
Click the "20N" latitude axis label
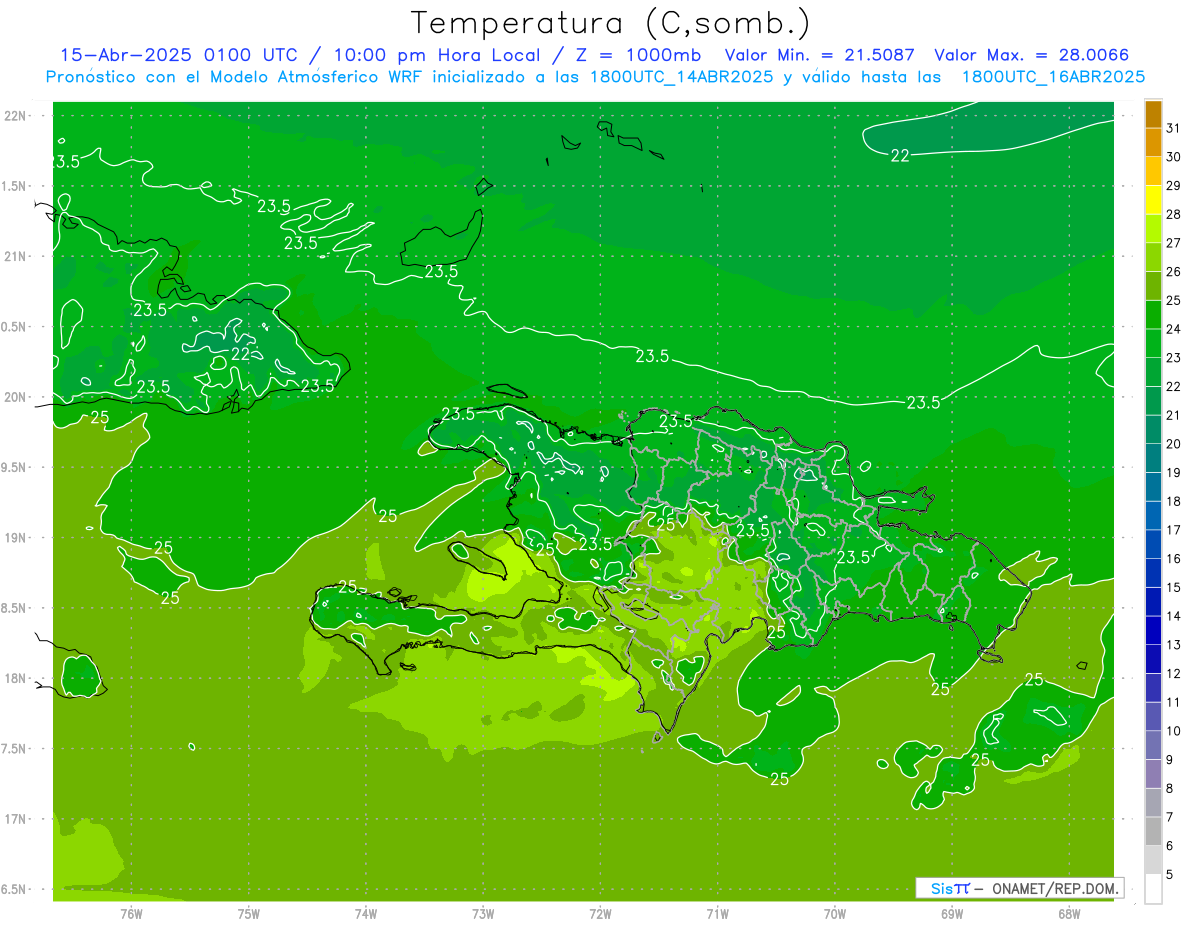tap(15, 397)
